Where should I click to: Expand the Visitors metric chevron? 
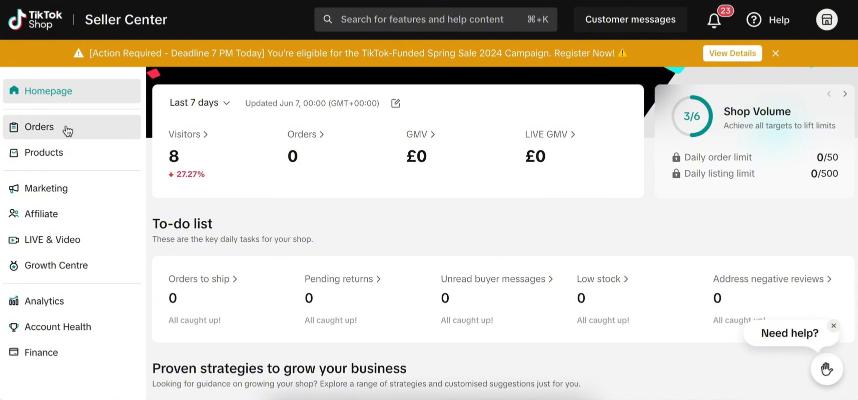point(206,134)
